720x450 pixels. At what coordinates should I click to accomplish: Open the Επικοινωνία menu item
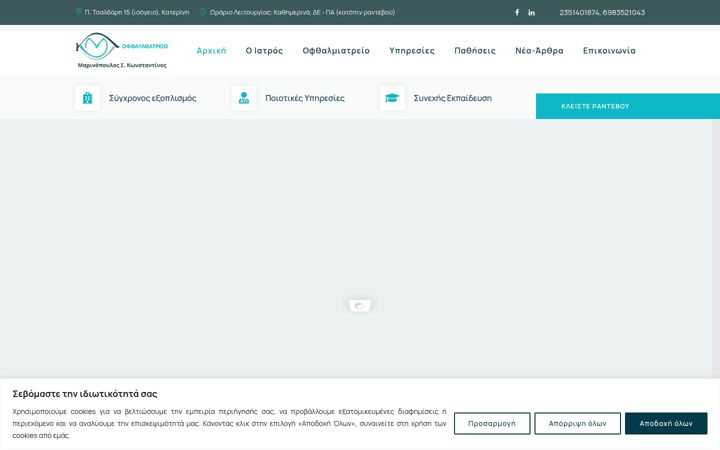click(x=609, y=51)
